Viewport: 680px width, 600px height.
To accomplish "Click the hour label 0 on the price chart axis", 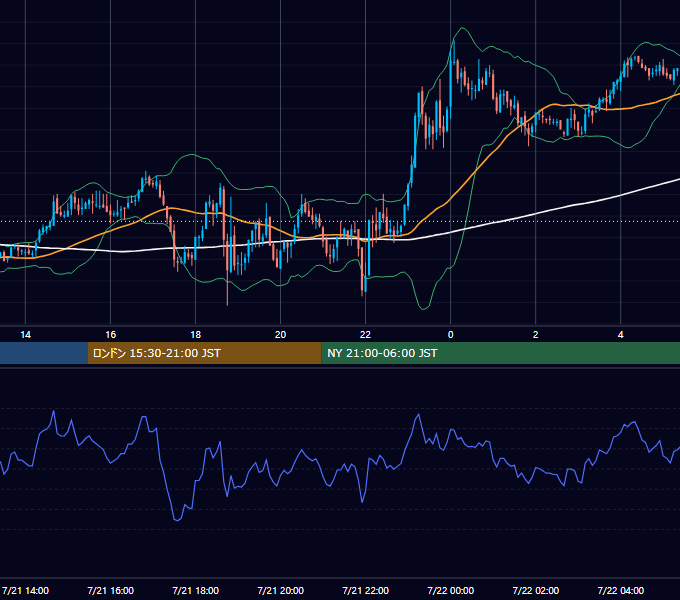I will (451, 335).
